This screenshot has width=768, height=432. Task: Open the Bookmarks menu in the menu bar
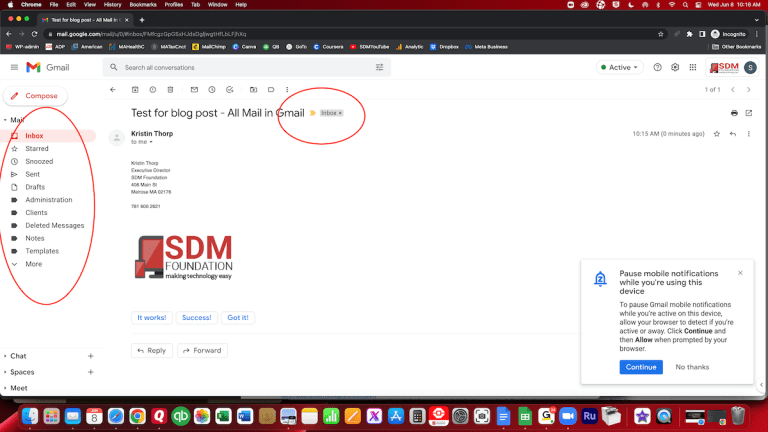click(143, 4)
